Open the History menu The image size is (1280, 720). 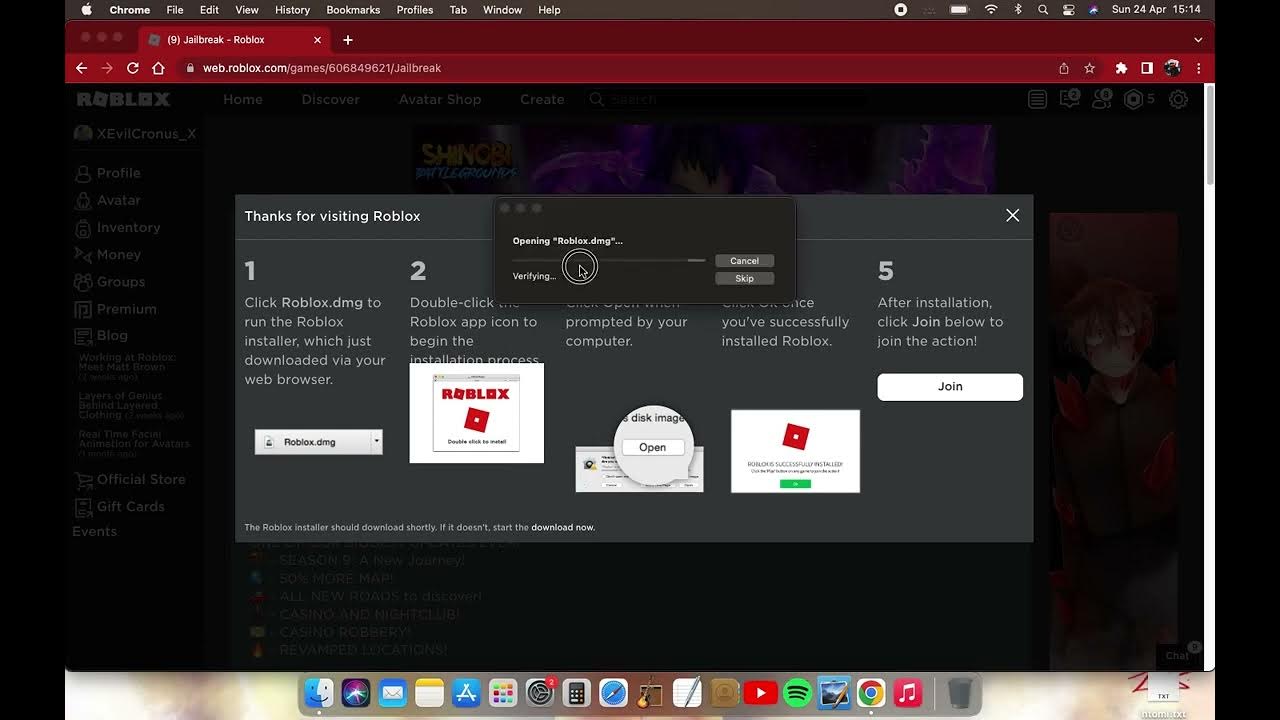(292, 10)
